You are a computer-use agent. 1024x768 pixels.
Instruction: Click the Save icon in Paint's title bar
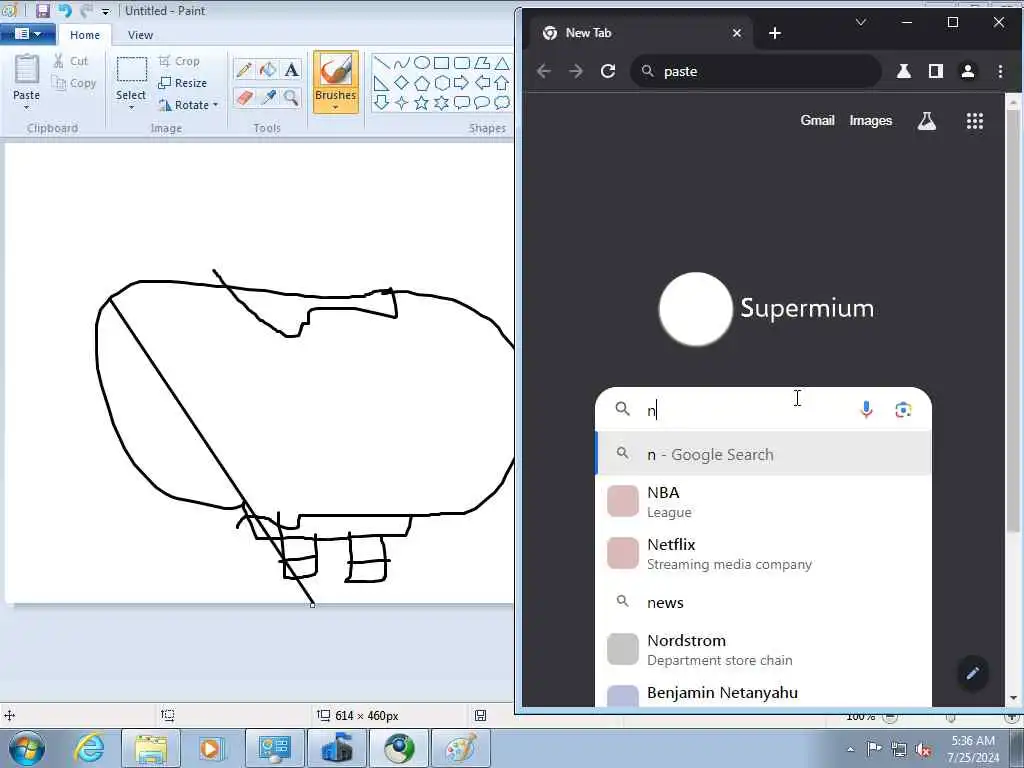tap(42, 10)
